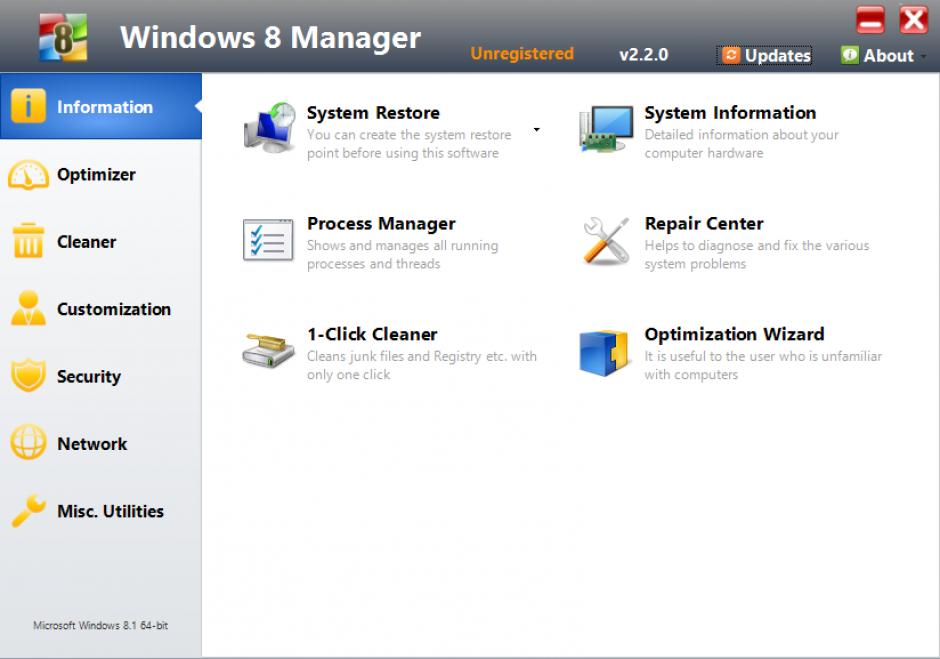This screenshot has width=940, height=659.
Task: Switch to the Optimizer tab
Action: point(101,174)
